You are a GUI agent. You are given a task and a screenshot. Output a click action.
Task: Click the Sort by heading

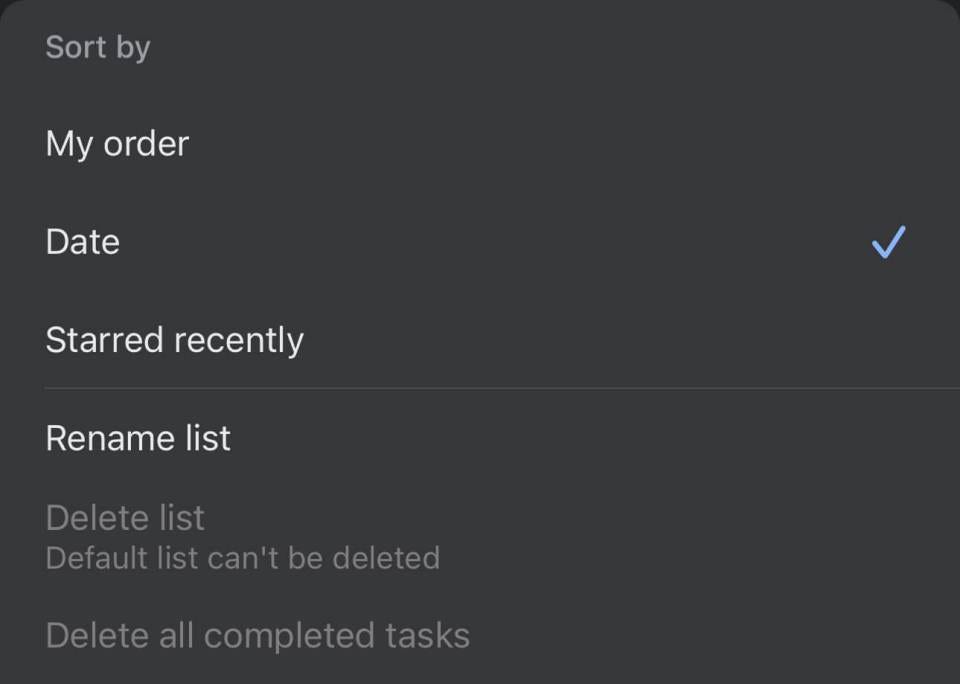coord(97,46)
